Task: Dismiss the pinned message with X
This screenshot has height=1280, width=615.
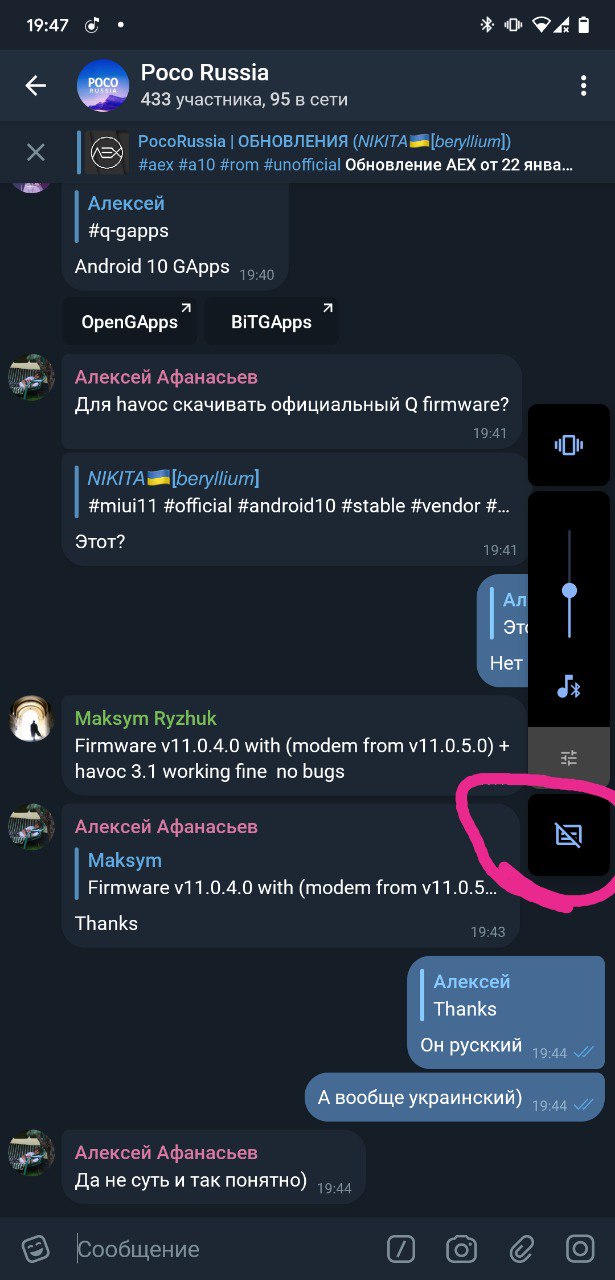Action: pyautogui.click(x=36, y=152)
